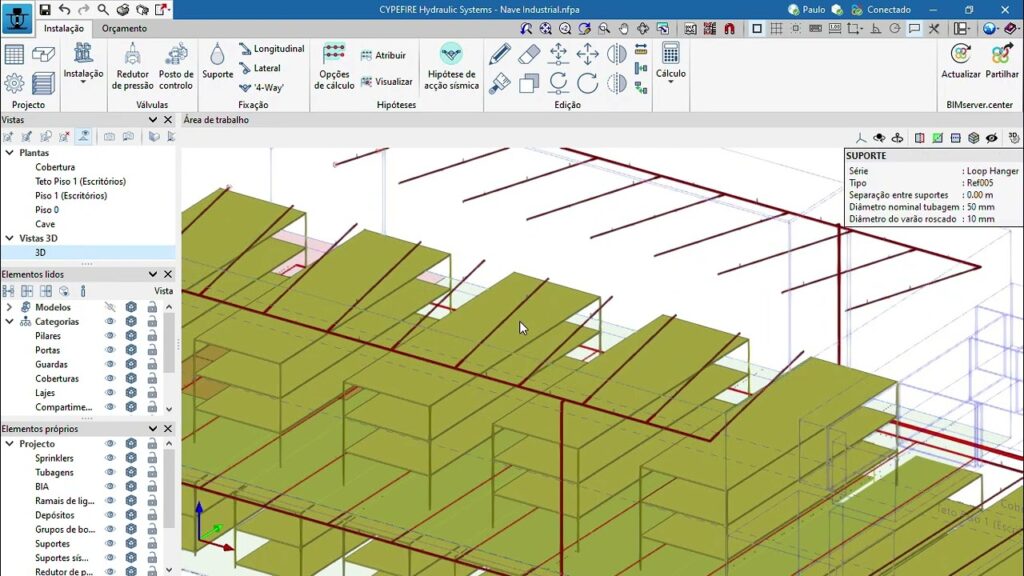Image resolution: width=1024 pixels, height=576 pixels.
Task: Select the eraser tool in Edição
Action: (x=529, y=54)
